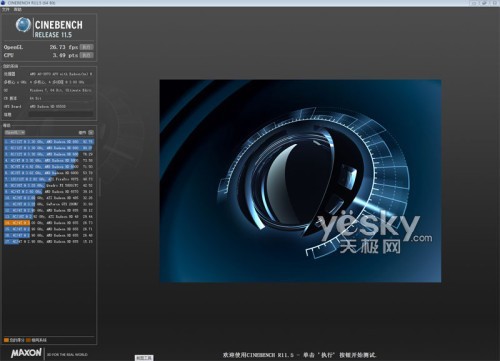Click the MAXON logo
This screenshot has height=361, width=500.
click(x=26, y=353)
